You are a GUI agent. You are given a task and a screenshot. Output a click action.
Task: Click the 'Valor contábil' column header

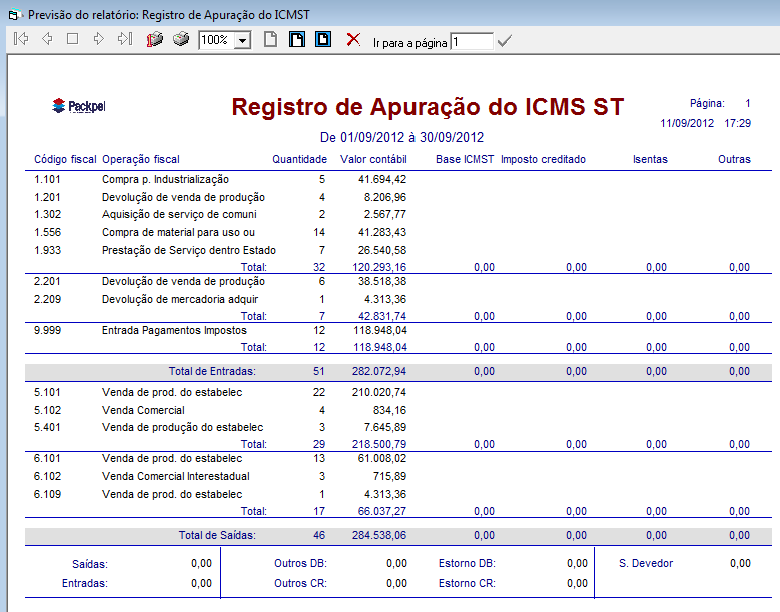point(373,159)
